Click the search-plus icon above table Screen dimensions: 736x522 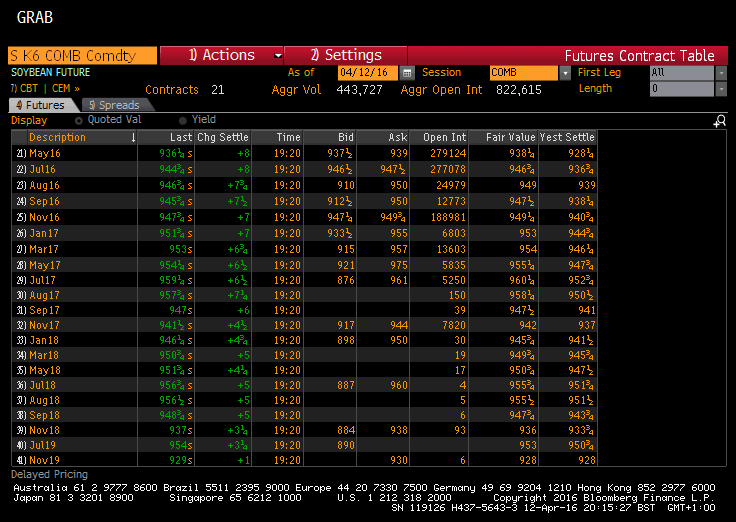coord(720,122)
